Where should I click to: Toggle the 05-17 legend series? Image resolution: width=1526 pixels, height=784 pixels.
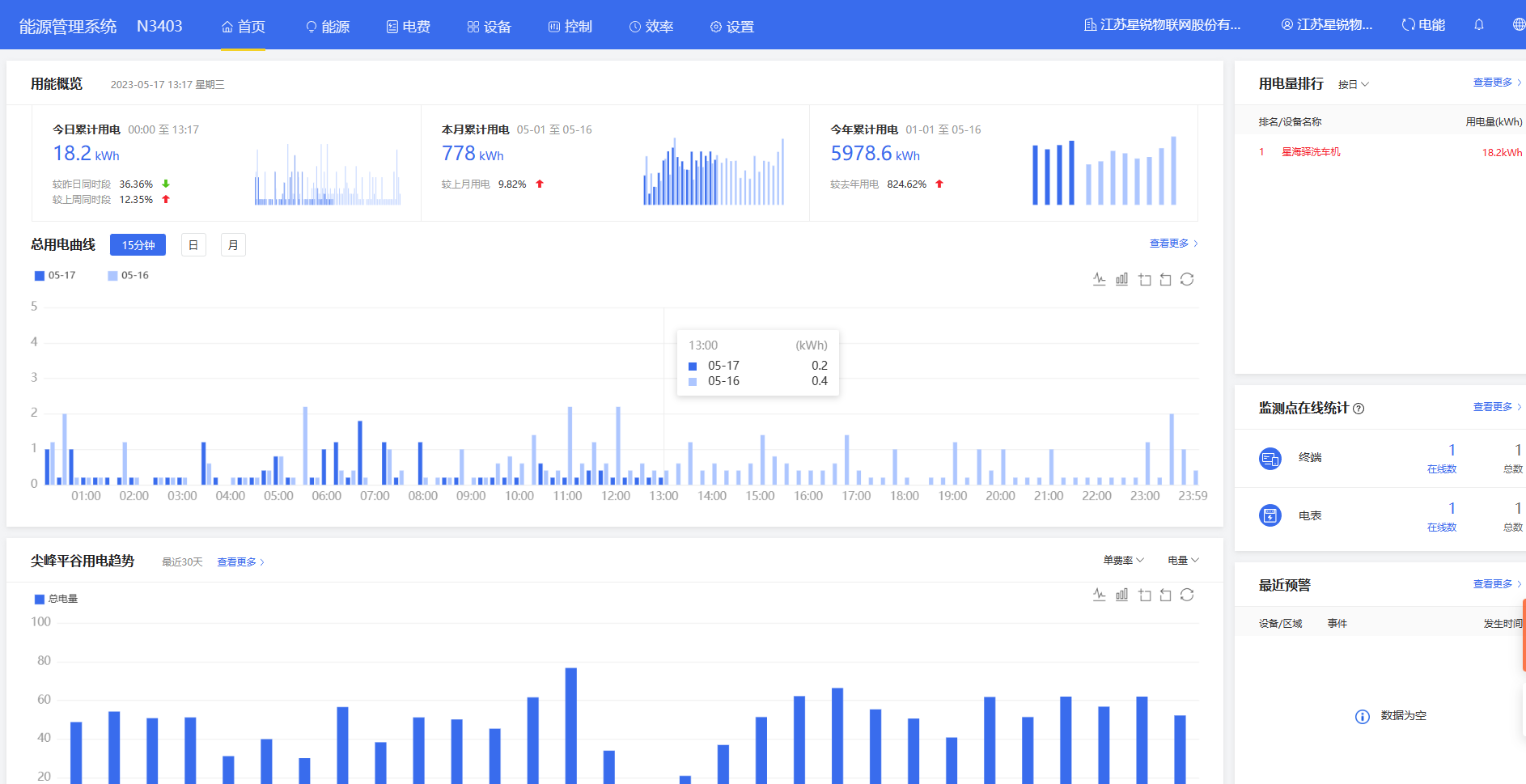coord(55,276)
